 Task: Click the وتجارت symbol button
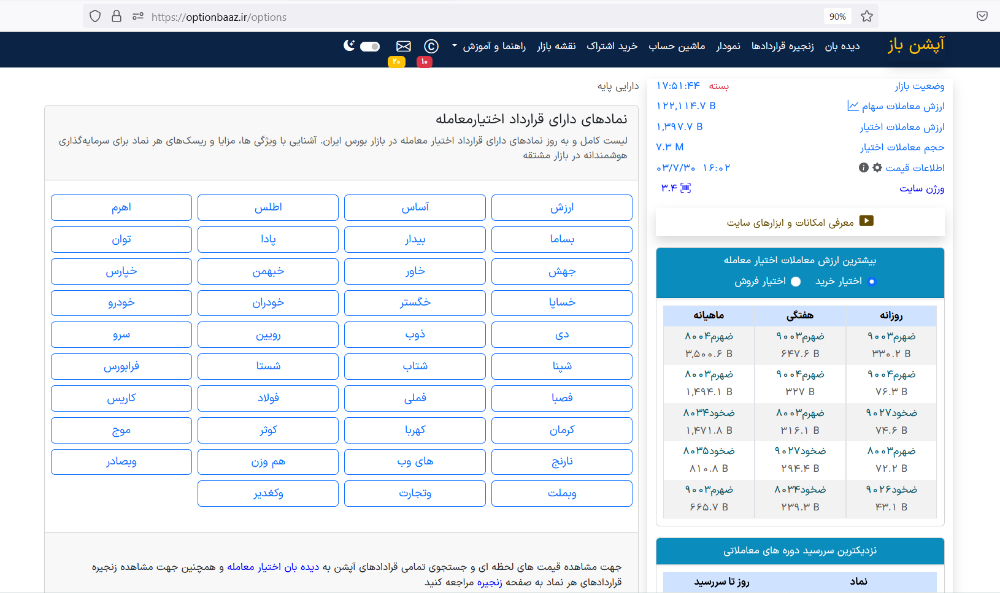pyautogui.click(x=415, y=494)
